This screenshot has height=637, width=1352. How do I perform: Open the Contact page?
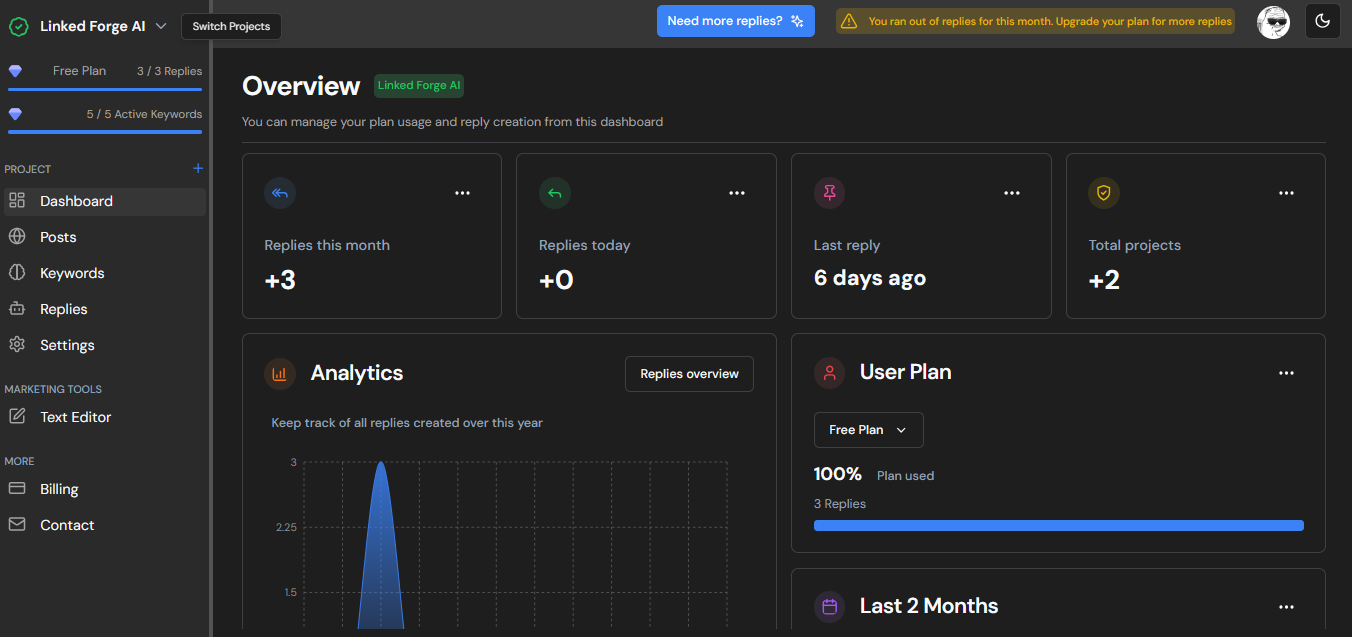coord(105,525)
